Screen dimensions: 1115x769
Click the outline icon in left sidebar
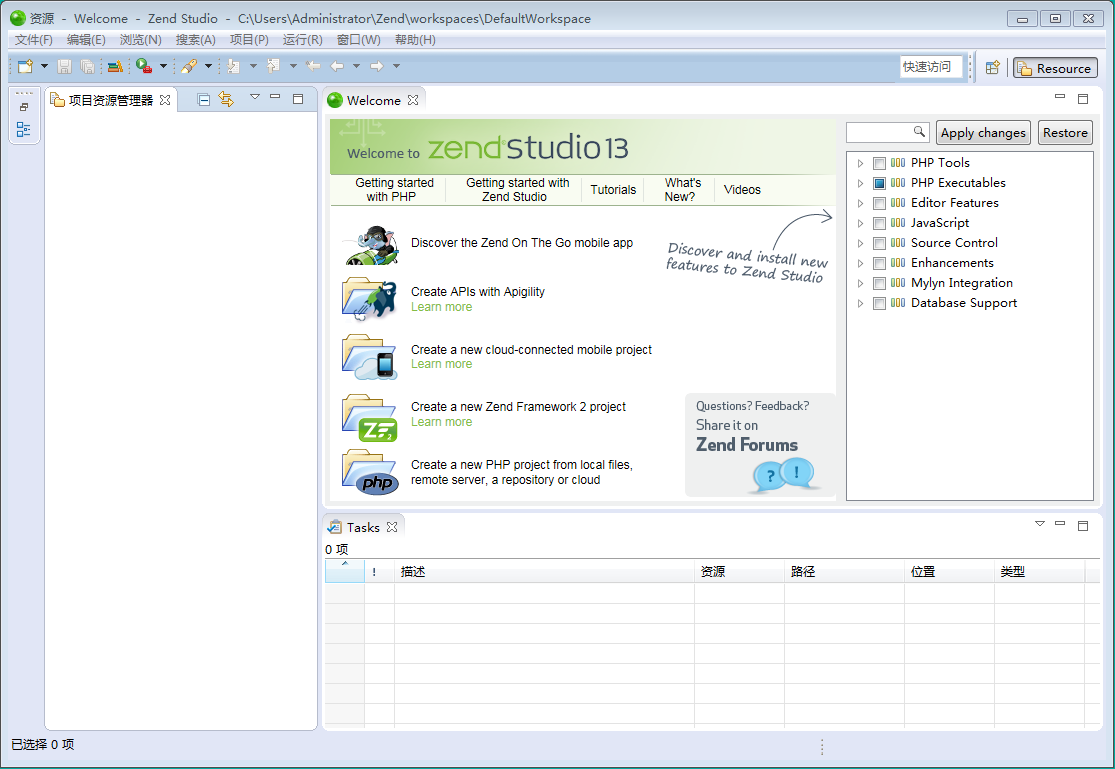24,129
